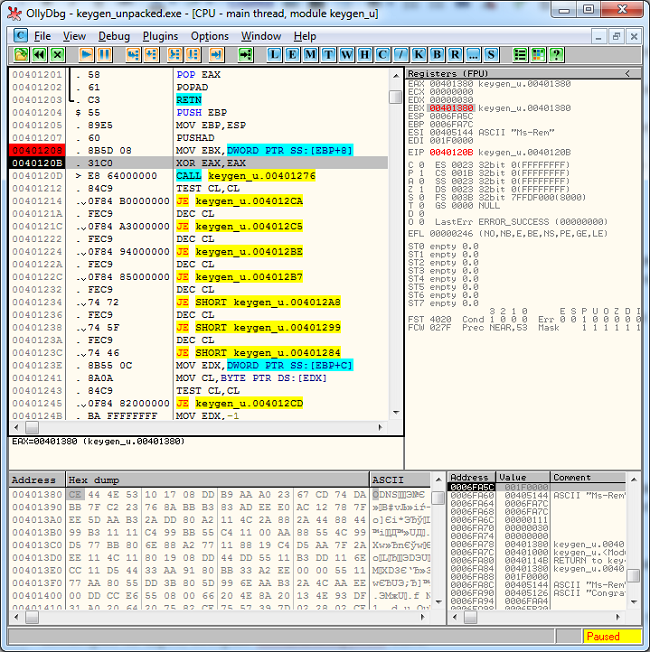Screen dimensions: 650x652
Task: Click the C flag value
Action: coord(421,165)
